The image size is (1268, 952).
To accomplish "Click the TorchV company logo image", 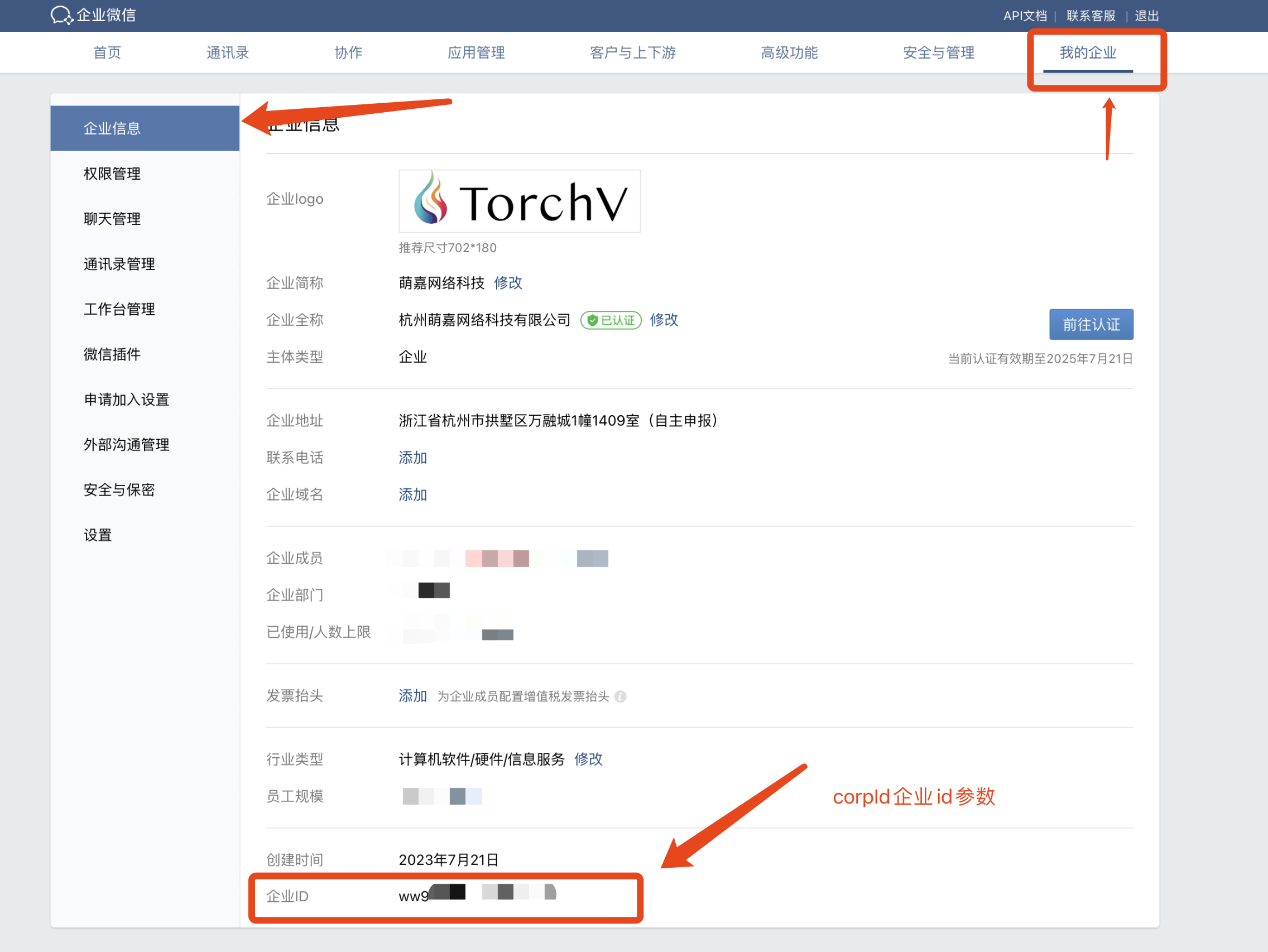I will (x=520, y=201).
